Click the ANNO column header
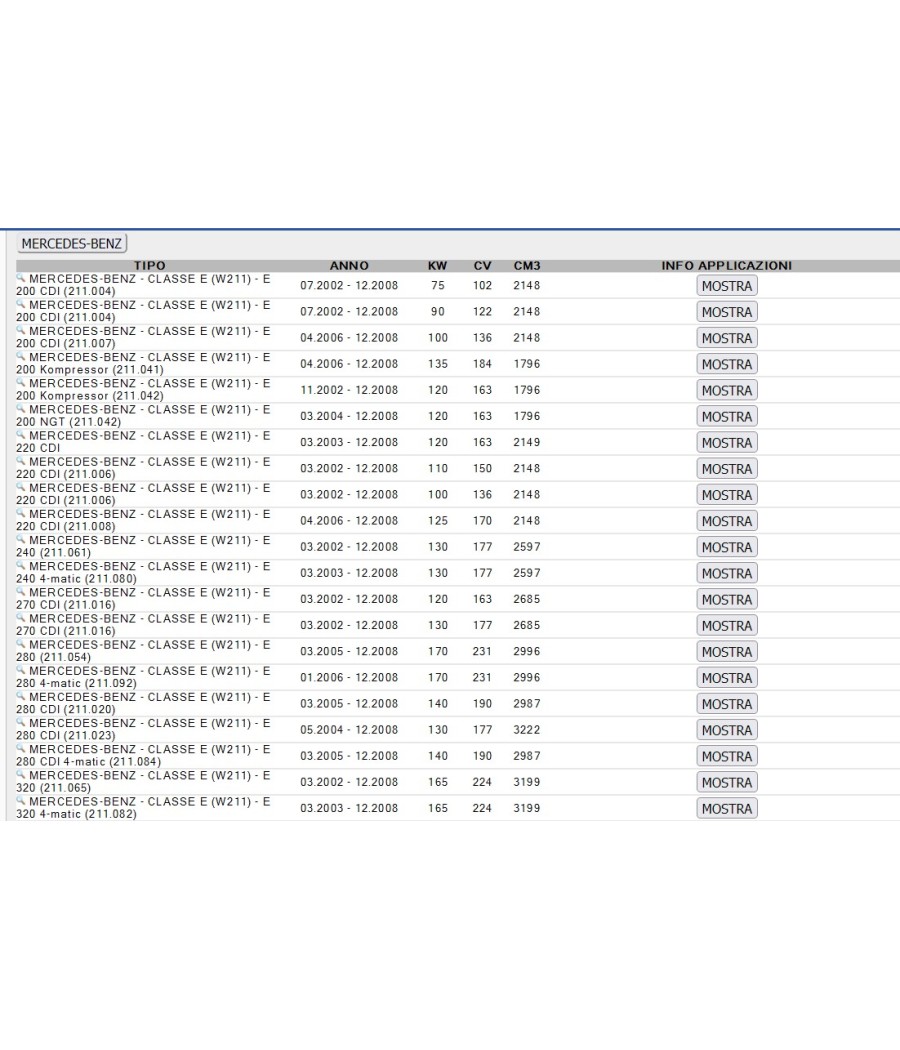Screen dimensions: 900x1050 pyautogui.click(x=349, y=266)
